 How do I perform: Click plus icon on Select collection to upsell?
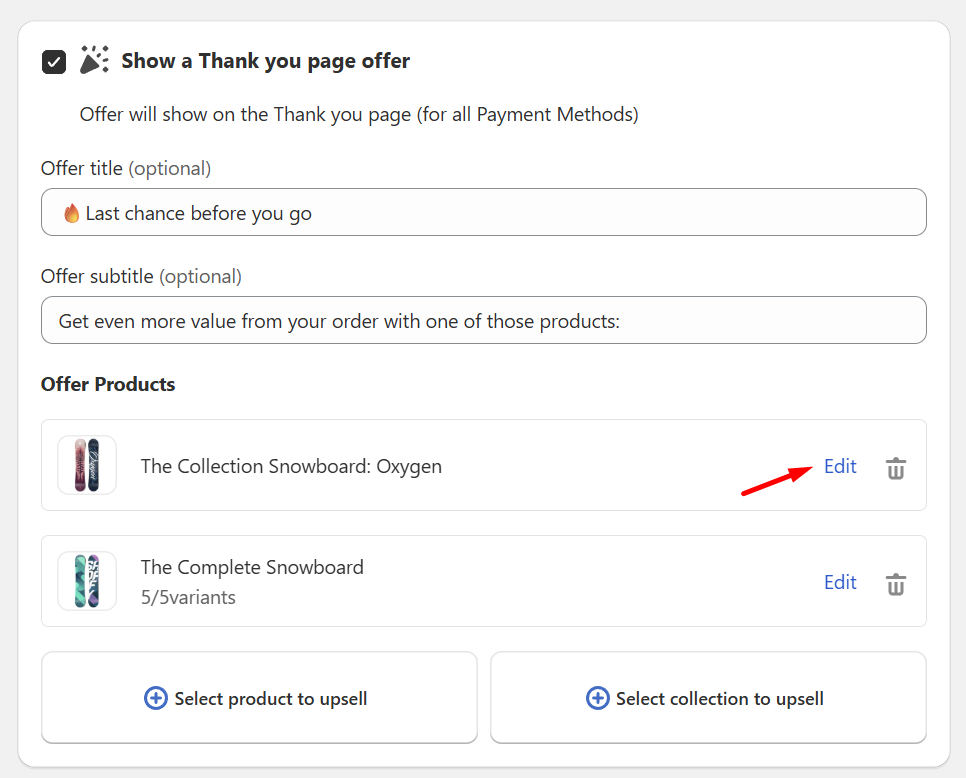597,698
